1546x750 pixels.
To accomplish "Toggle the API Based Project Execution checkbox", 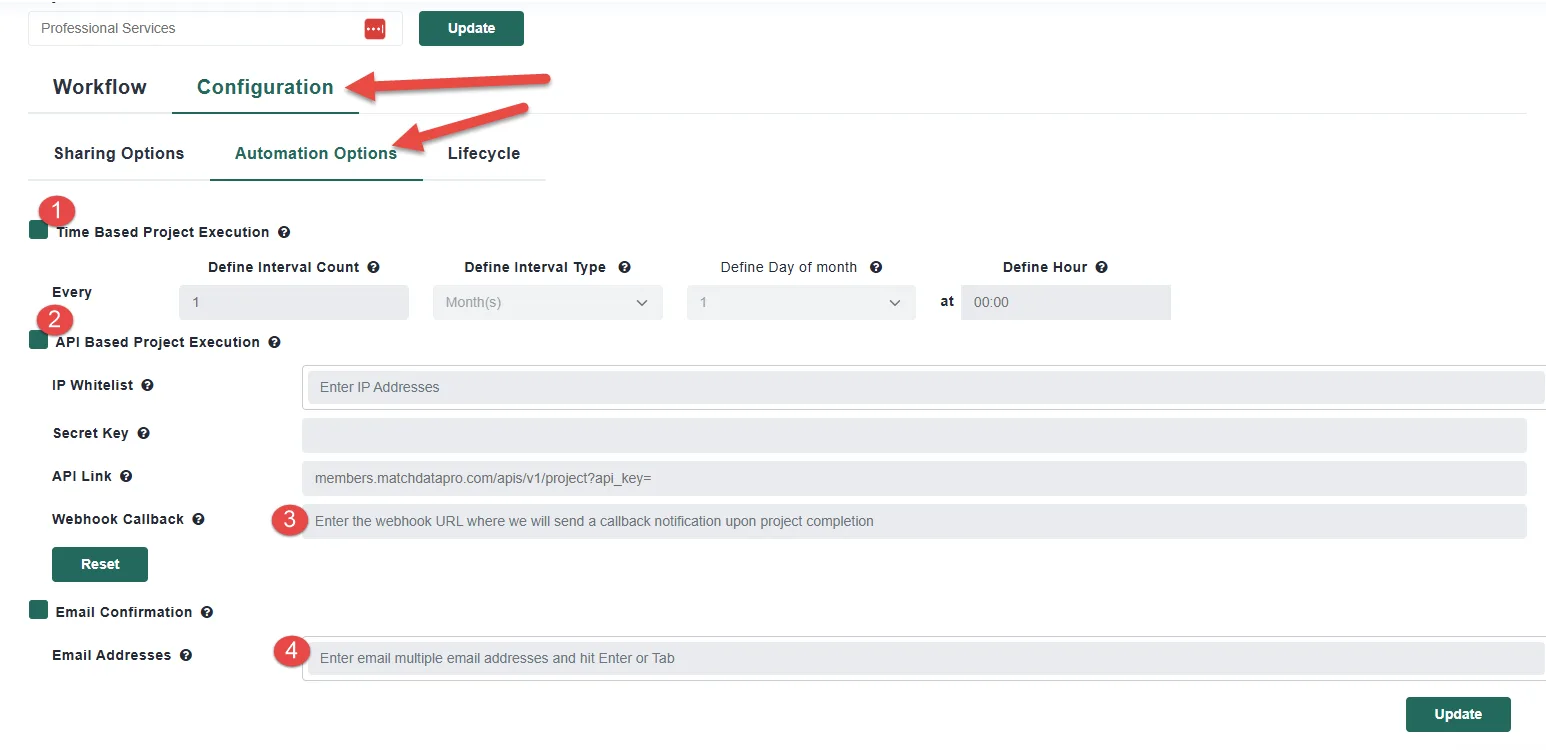I will [38, 341].
